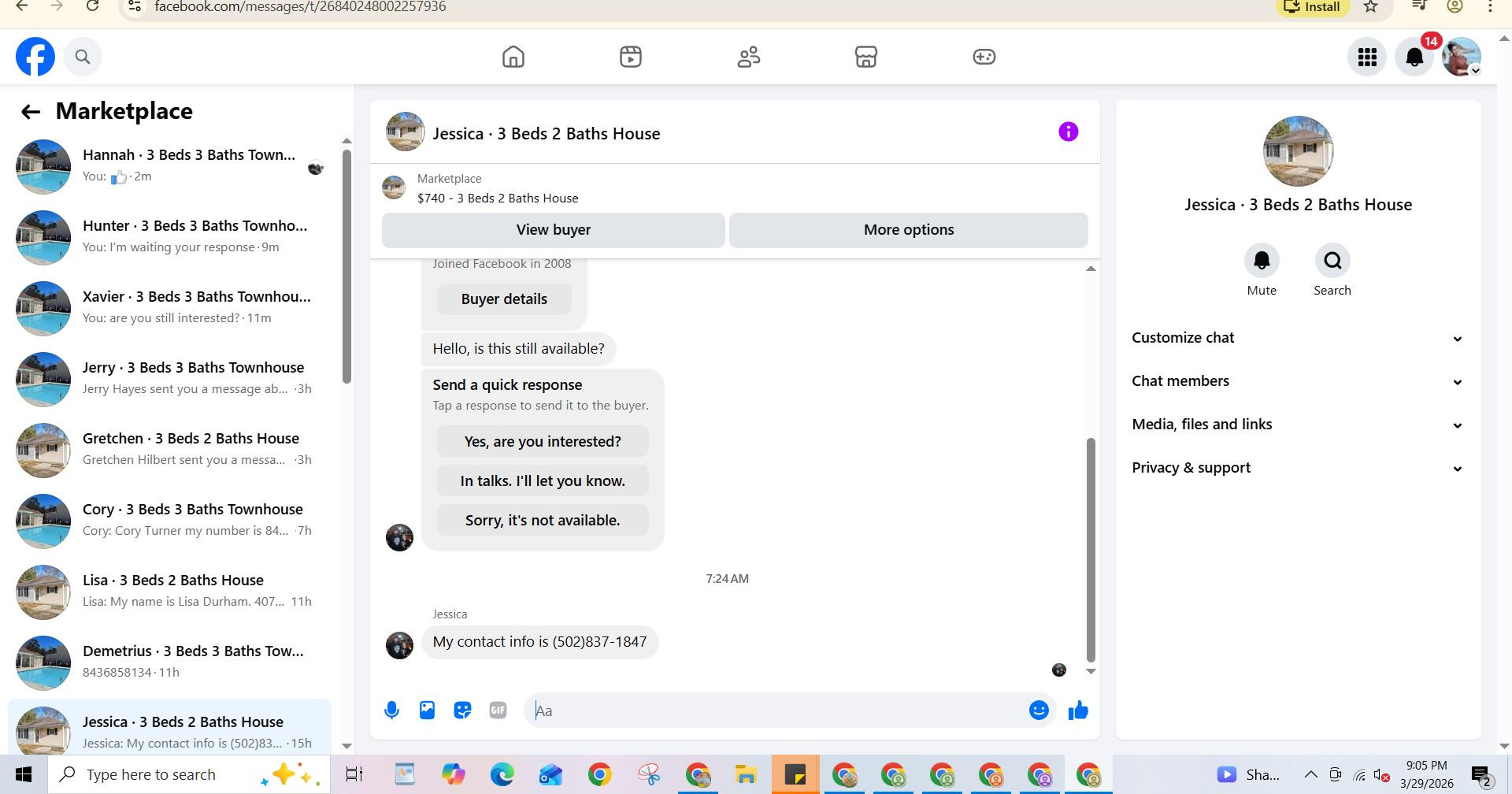Open Demetrius's townhouse conversation
The width and height of the screenshot is (1512, 794).
click(169, 662)
